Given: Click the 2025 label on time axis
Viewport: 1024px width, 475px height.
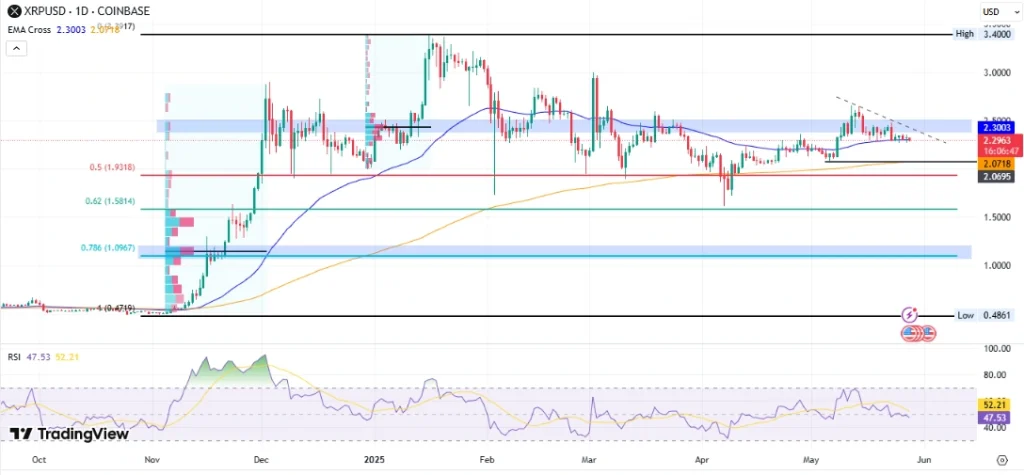Looking at the screenshot, I should point(374,460).
